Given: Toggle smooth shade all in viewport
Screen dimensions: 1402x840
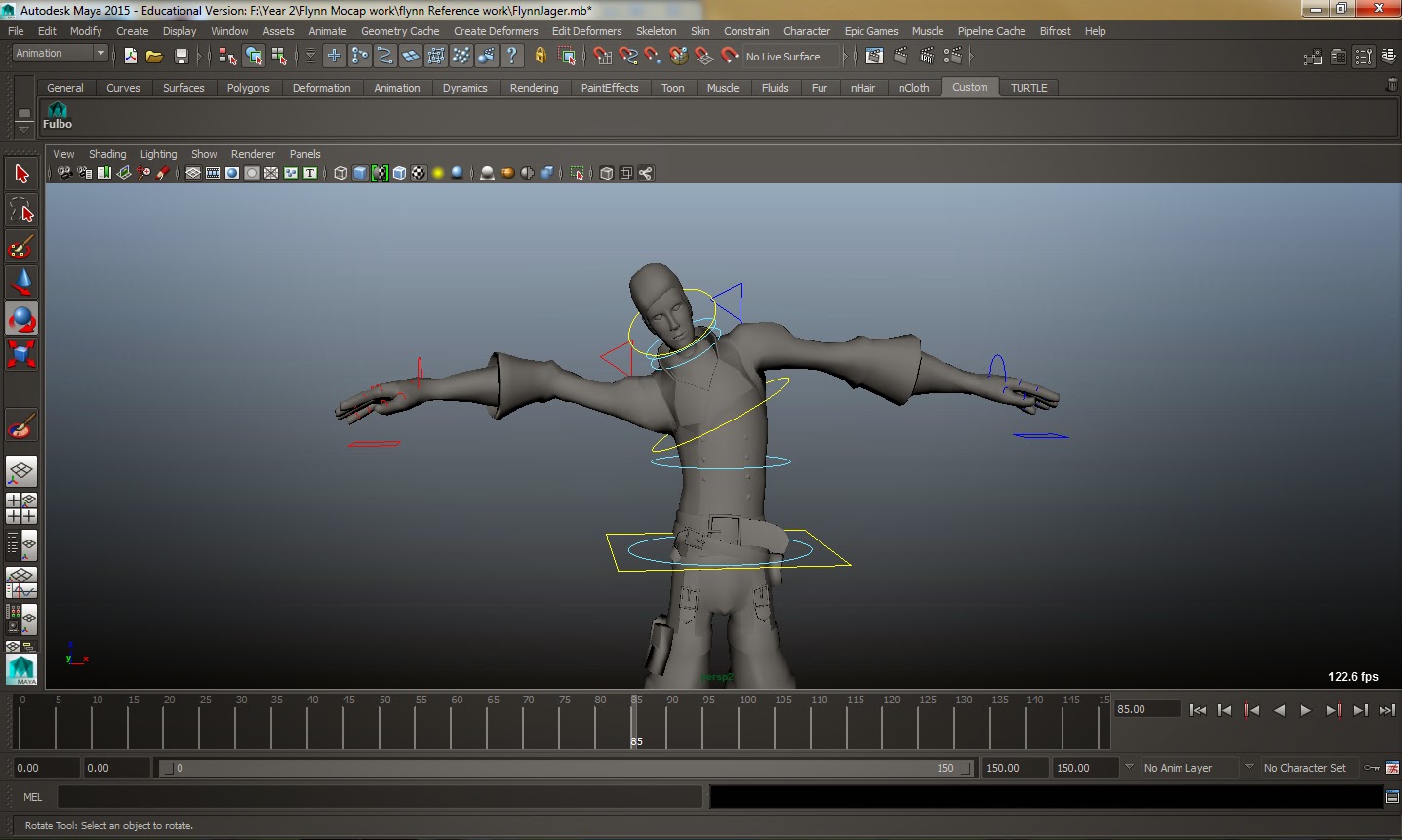Looking at the screenshot, I should point(360,173).
